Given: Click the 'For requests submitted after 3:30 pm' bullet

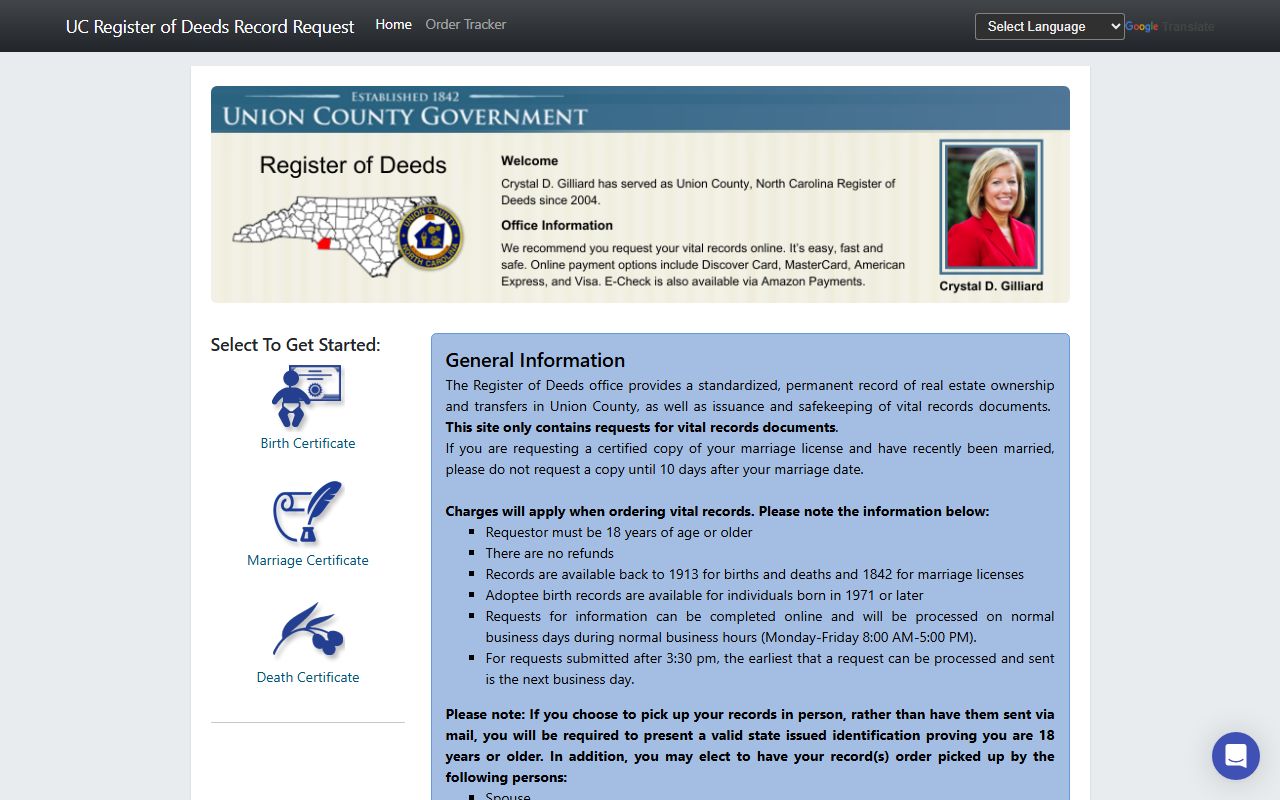Looking at the screenshot, I should pyautogui.click(x=770, y=669).
